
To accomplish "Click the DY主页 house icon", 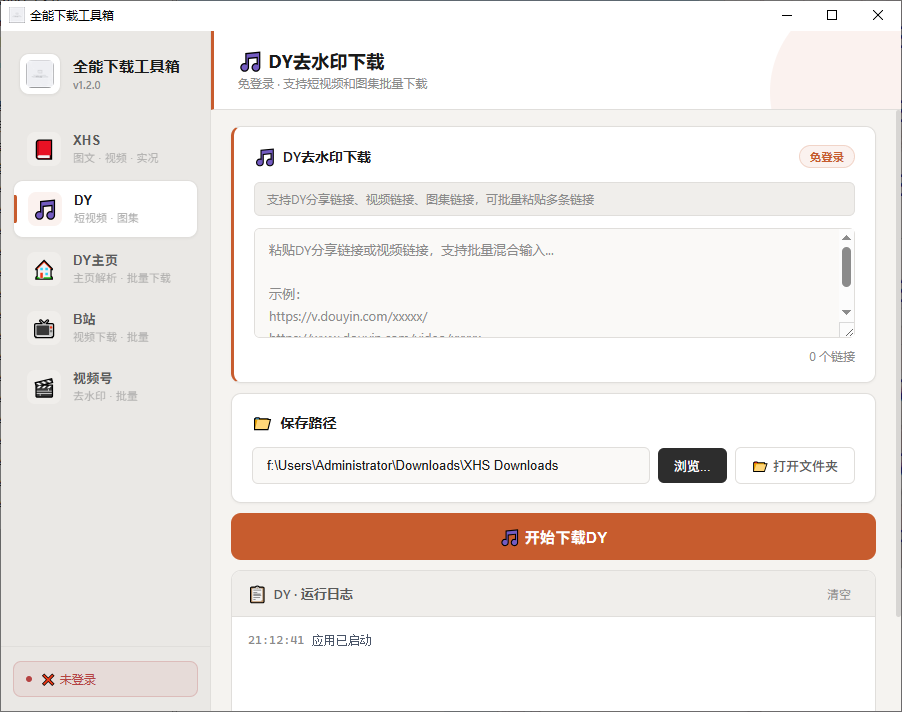I will [x=44, y=269].
